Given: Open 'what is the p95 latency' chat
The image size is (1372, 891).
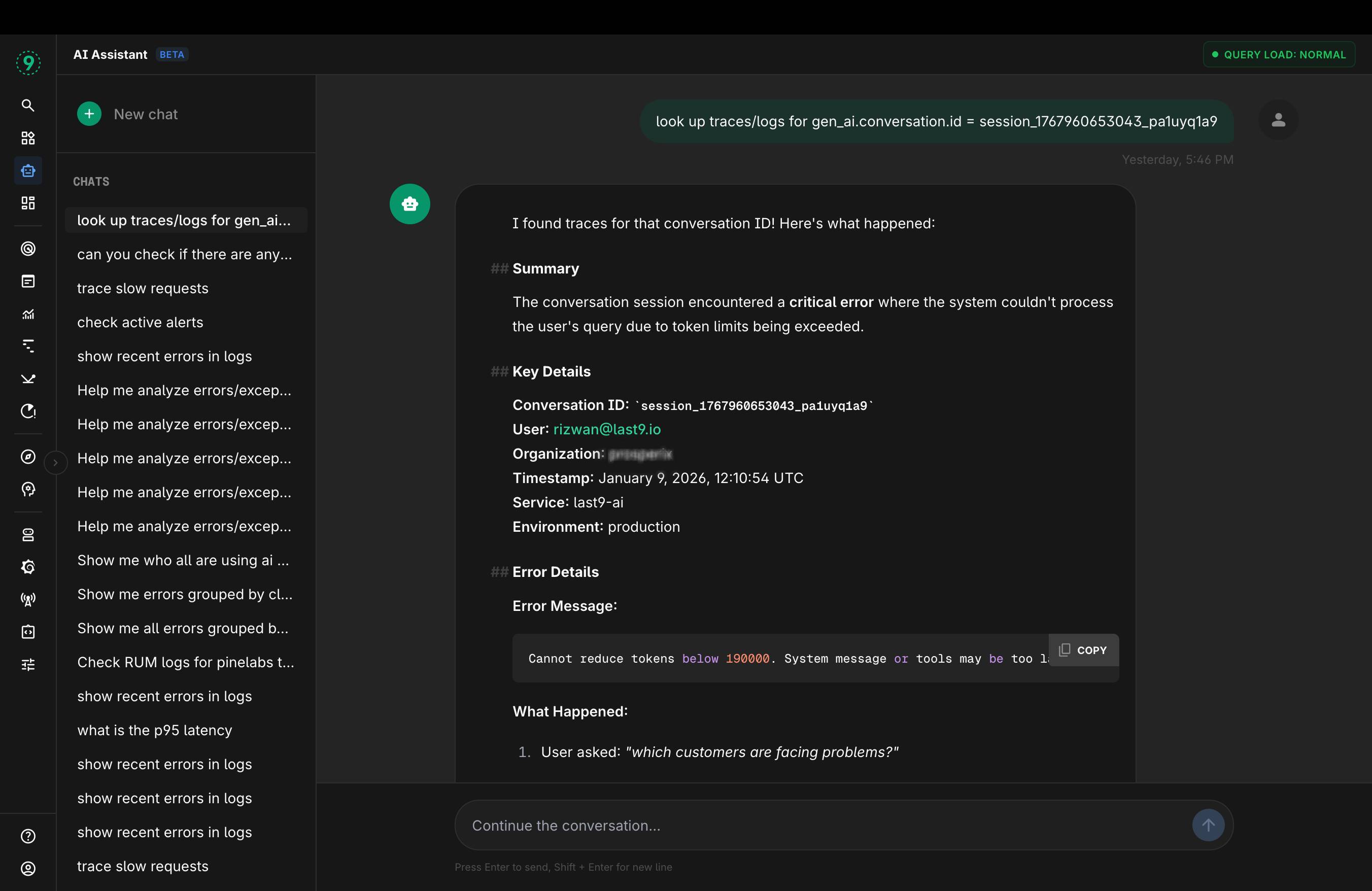Looking at the screenshot, I should click(154, 730).
